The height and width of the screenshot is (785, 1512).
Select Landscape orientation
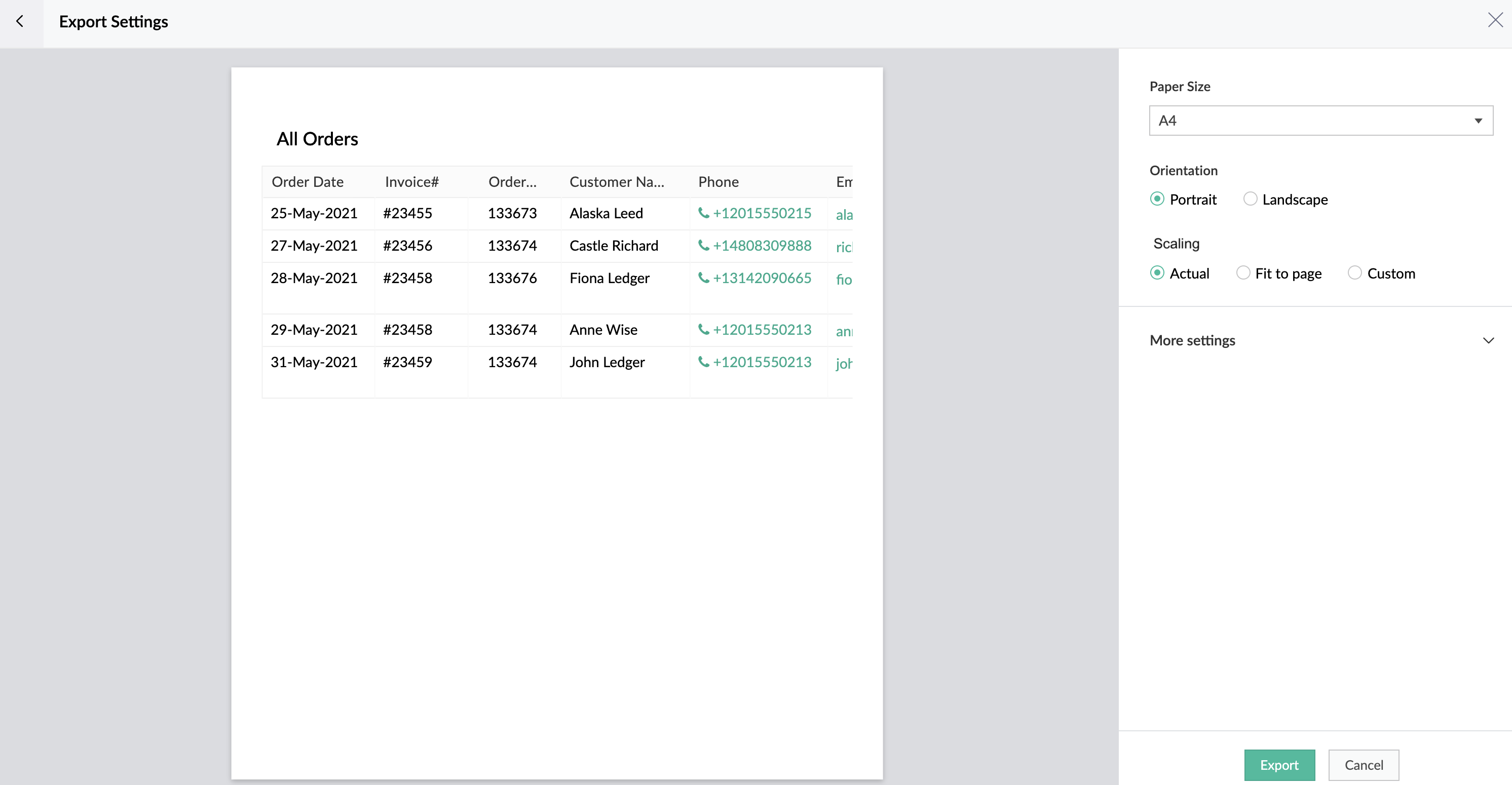click(x=1250, y=199)
